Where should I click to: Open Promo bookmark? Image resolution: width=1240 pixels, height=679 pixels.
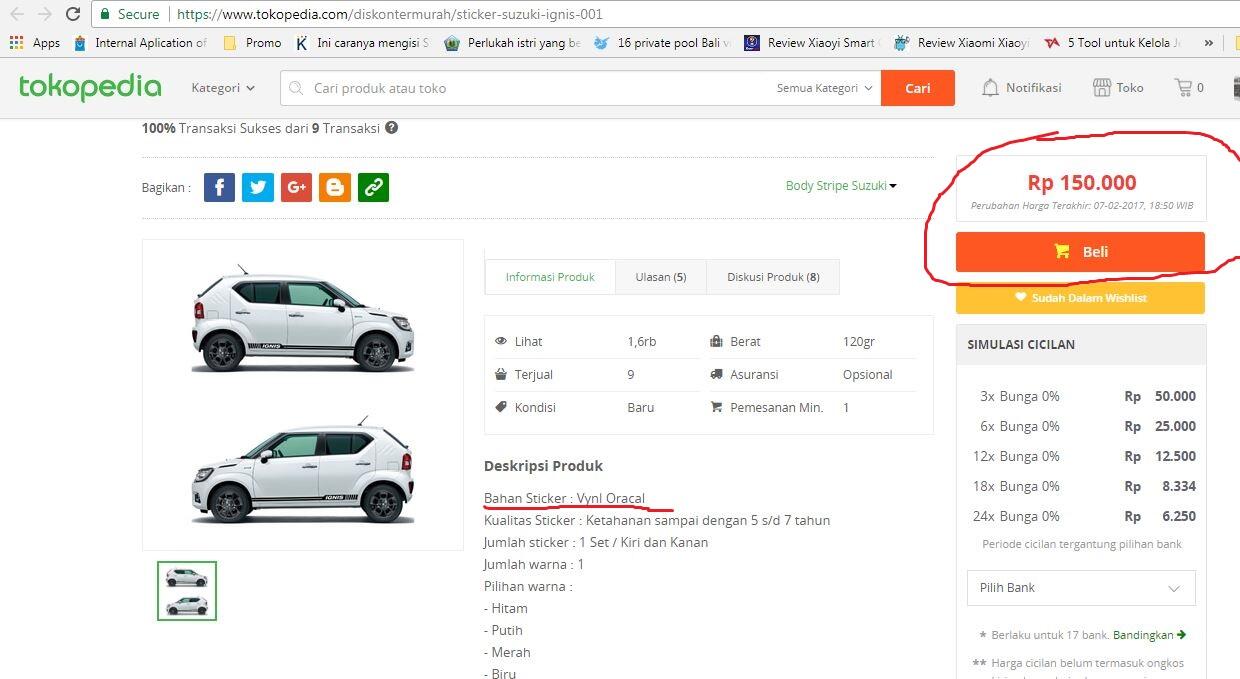pos(252,43)
